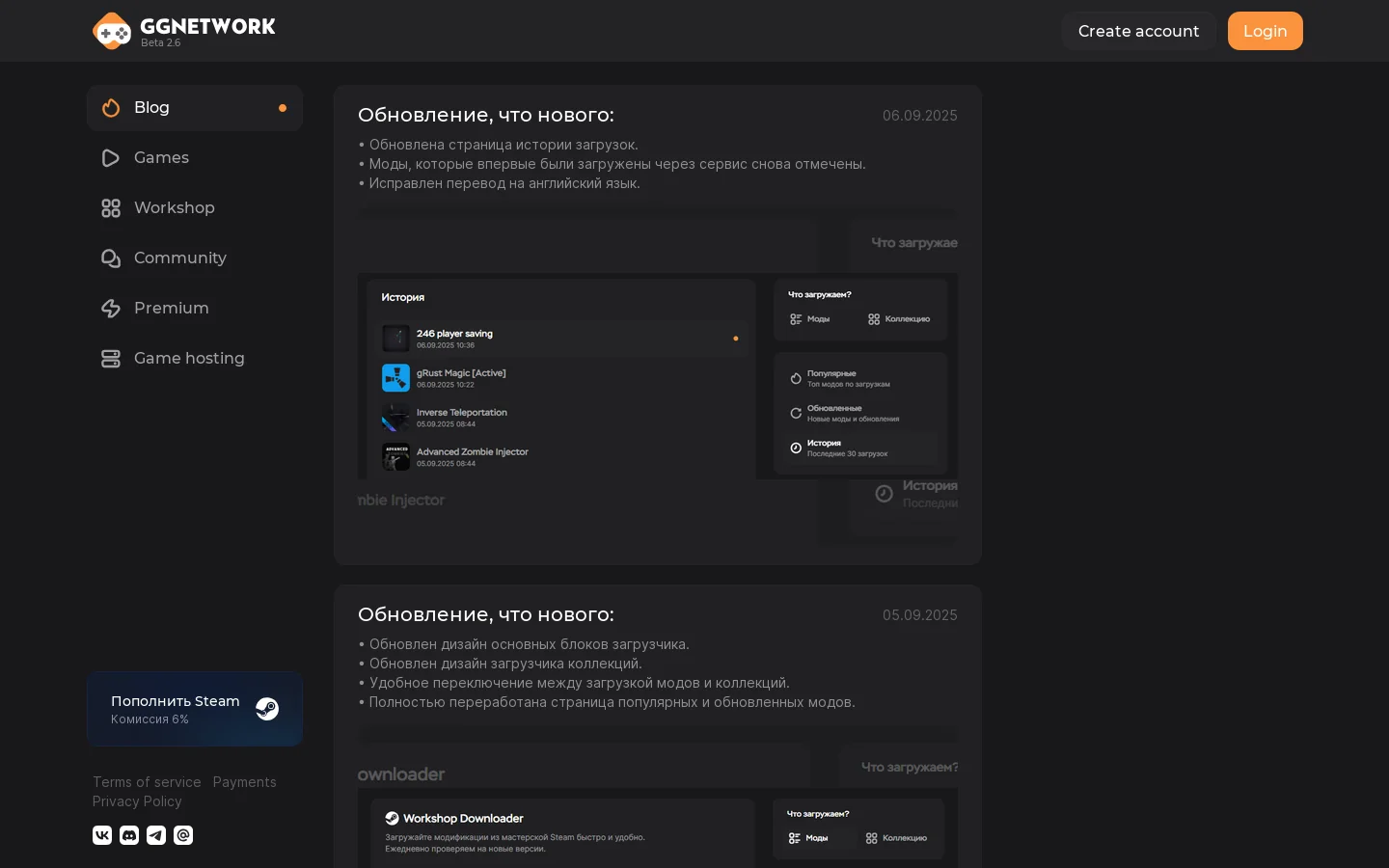This screenshot has width=1389, height=868.
Task: Open the Blog menu item
Action: point(195,108)
